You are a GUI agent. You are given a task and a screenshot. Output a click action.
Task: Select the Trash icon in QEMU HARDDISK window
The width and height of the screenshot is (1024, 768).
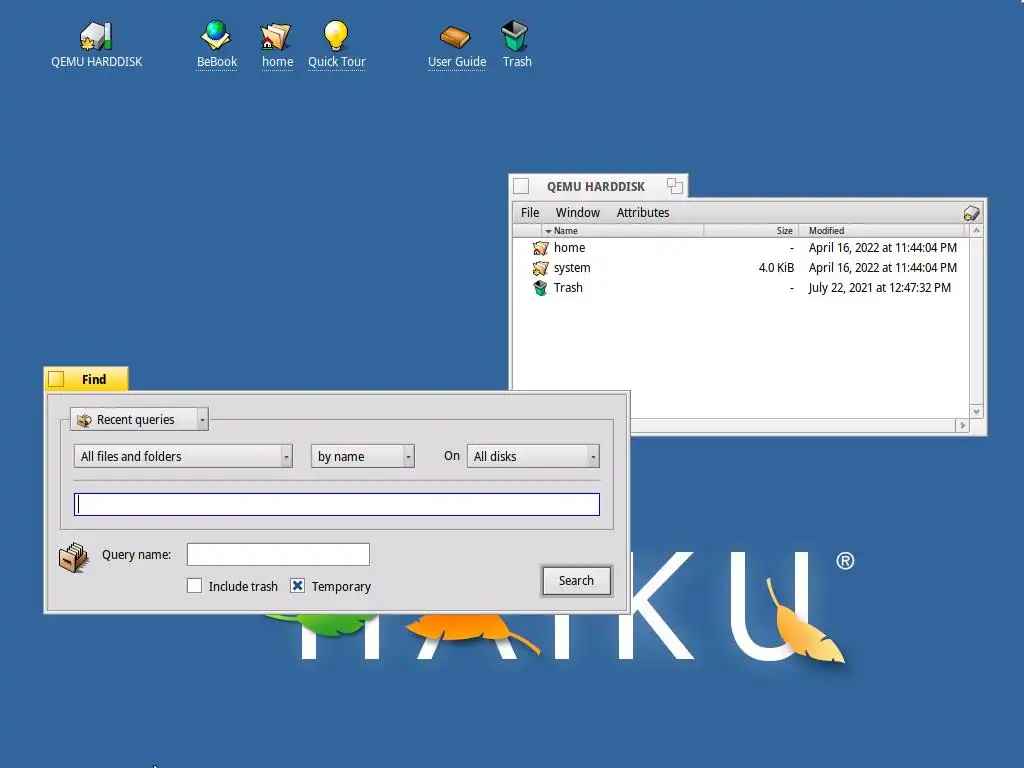pos(541,288)
